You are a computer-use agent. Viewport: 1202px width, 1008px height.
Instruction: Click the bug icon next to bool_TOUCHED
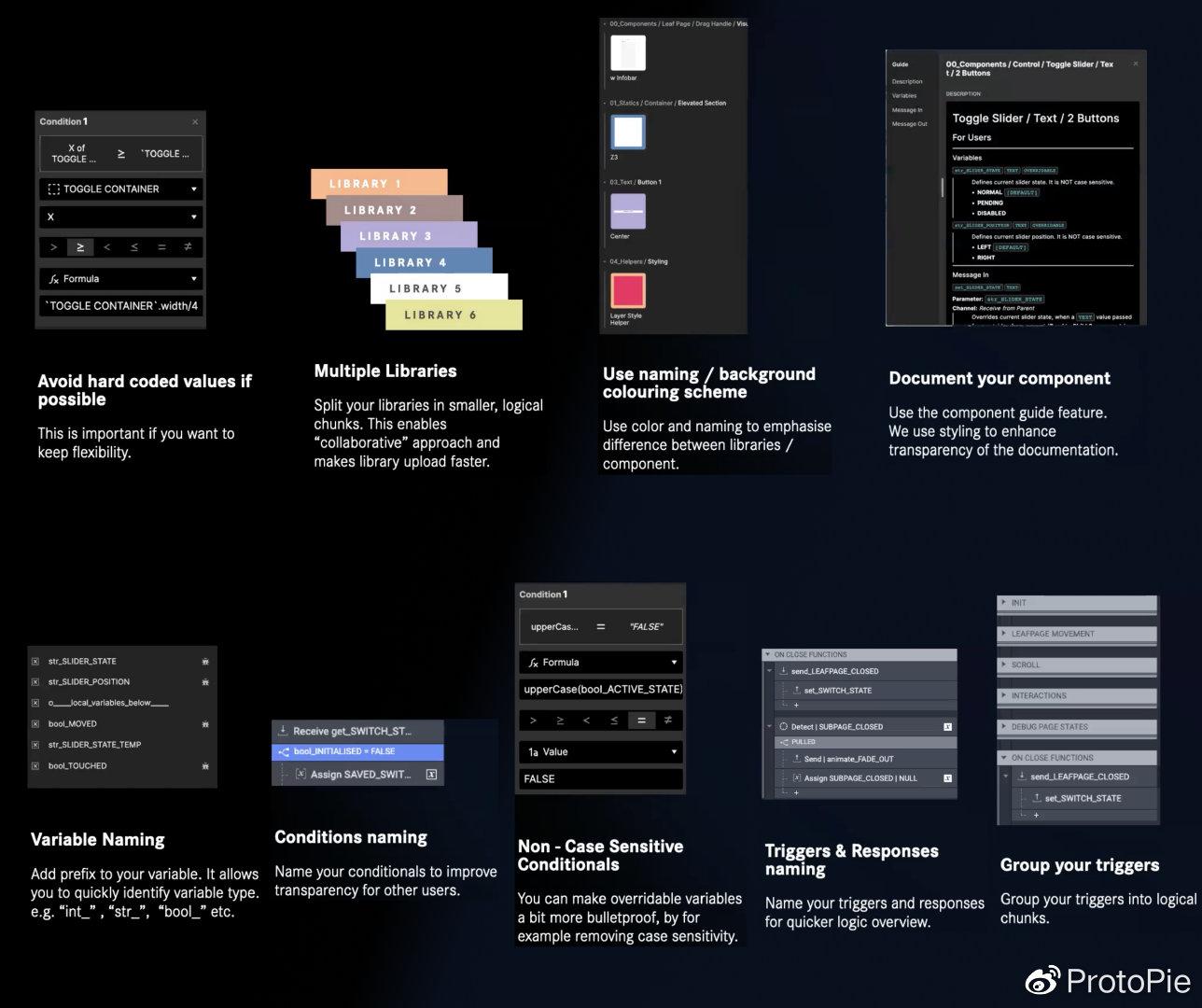tap(205, 766)
